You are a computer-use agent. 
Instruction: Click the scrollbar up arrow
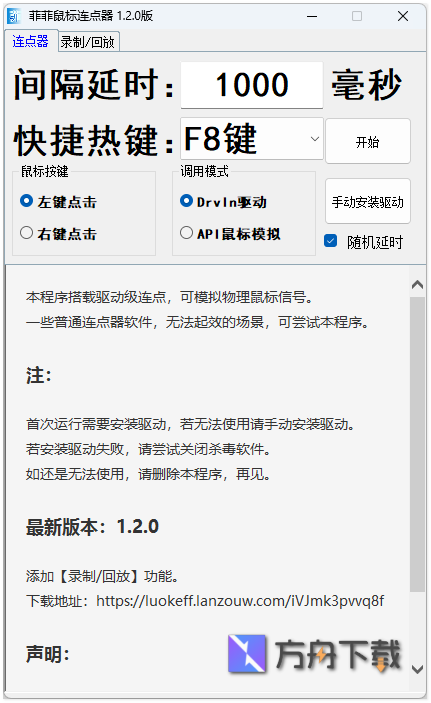[x=418, y=284]
